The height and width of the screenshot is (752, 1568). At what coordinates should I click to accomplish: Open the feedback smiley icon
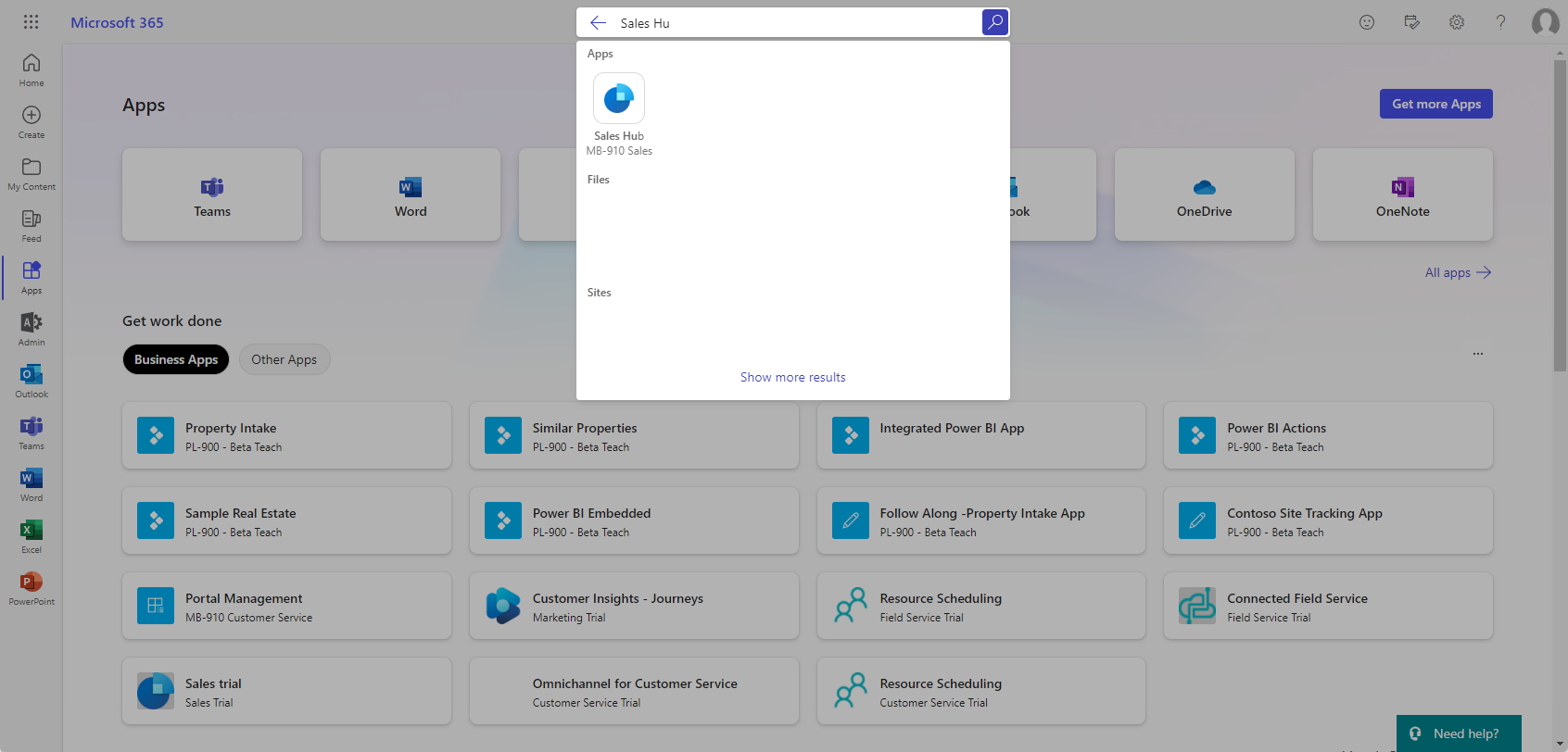pyautogui.click(x=1367, y=22)
